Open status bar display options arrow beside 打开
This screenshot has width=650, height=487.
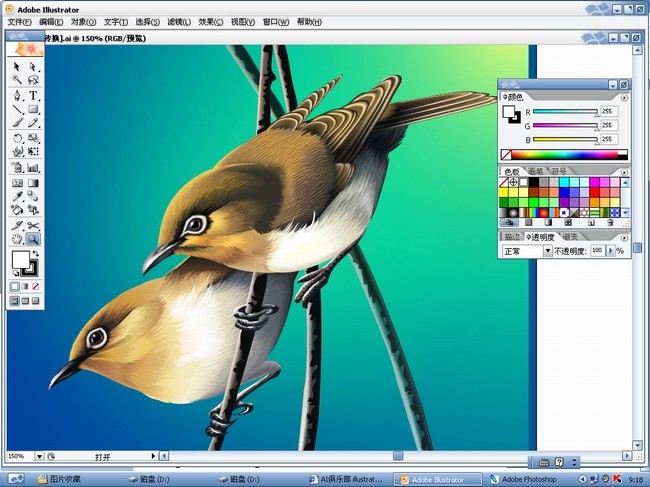(153, 456)
